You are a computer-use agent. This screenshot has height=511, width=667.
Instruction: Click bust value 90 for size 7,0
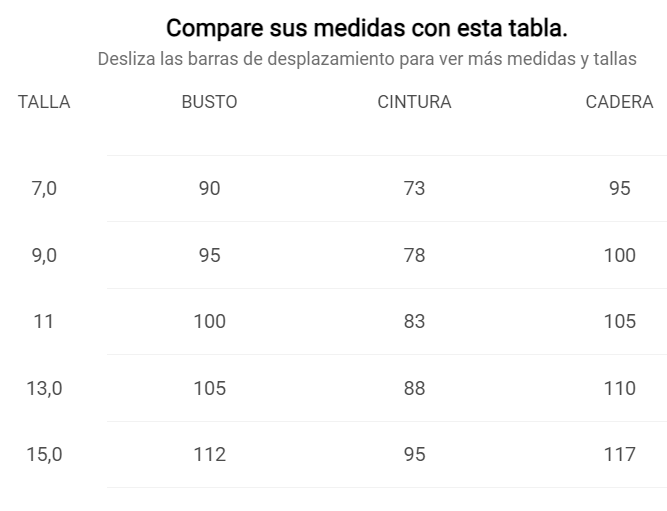click(209, 188)
